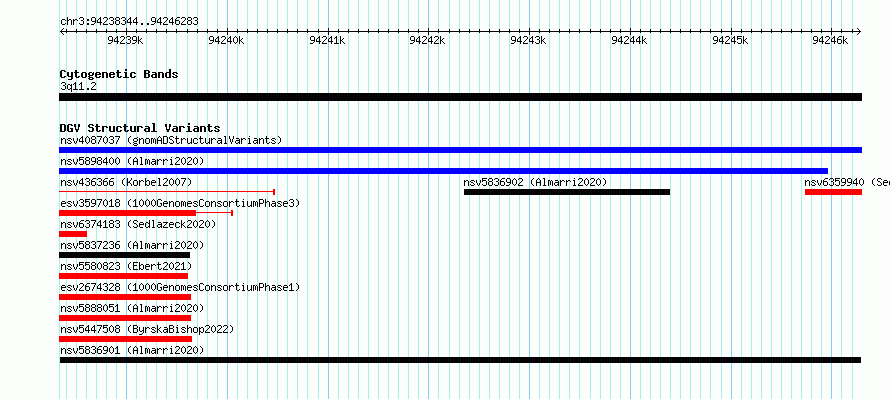Select the black nsv5836901 variant bar
890x399 pixels.
[x=460, y=360]
